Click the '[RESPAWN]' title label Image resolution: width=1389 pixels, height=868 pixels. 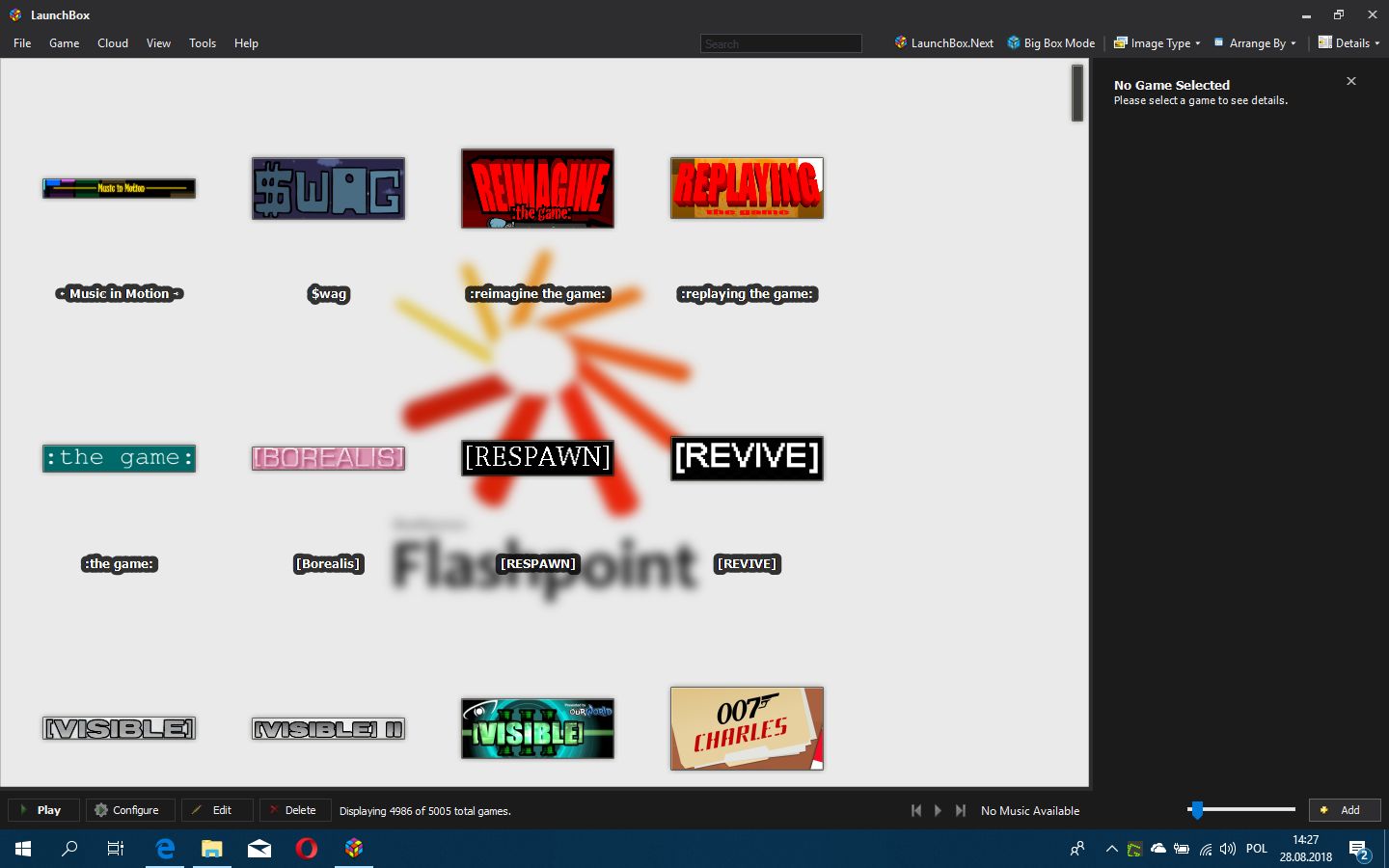(537, 564)
